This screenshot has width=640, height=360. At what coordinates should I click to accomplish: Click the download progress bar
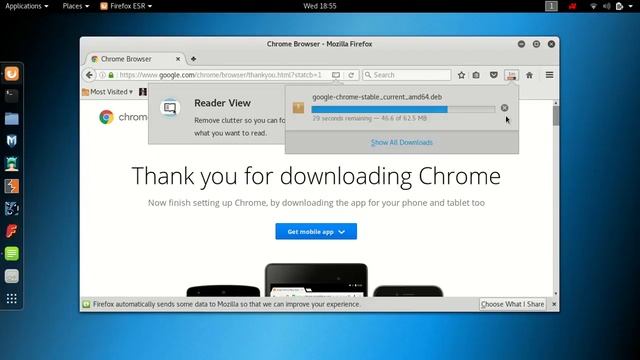point(403,109)
